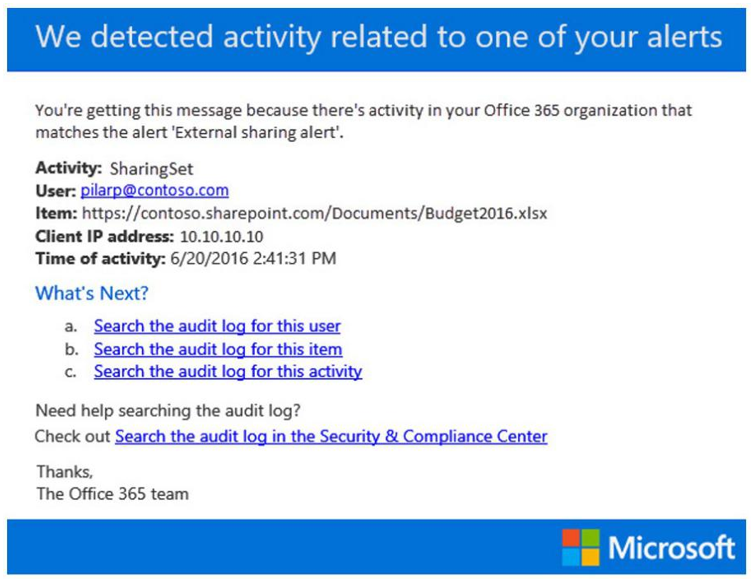Open the Security & Compliance Center help link
754x582 pixels.
click(331, 436)
